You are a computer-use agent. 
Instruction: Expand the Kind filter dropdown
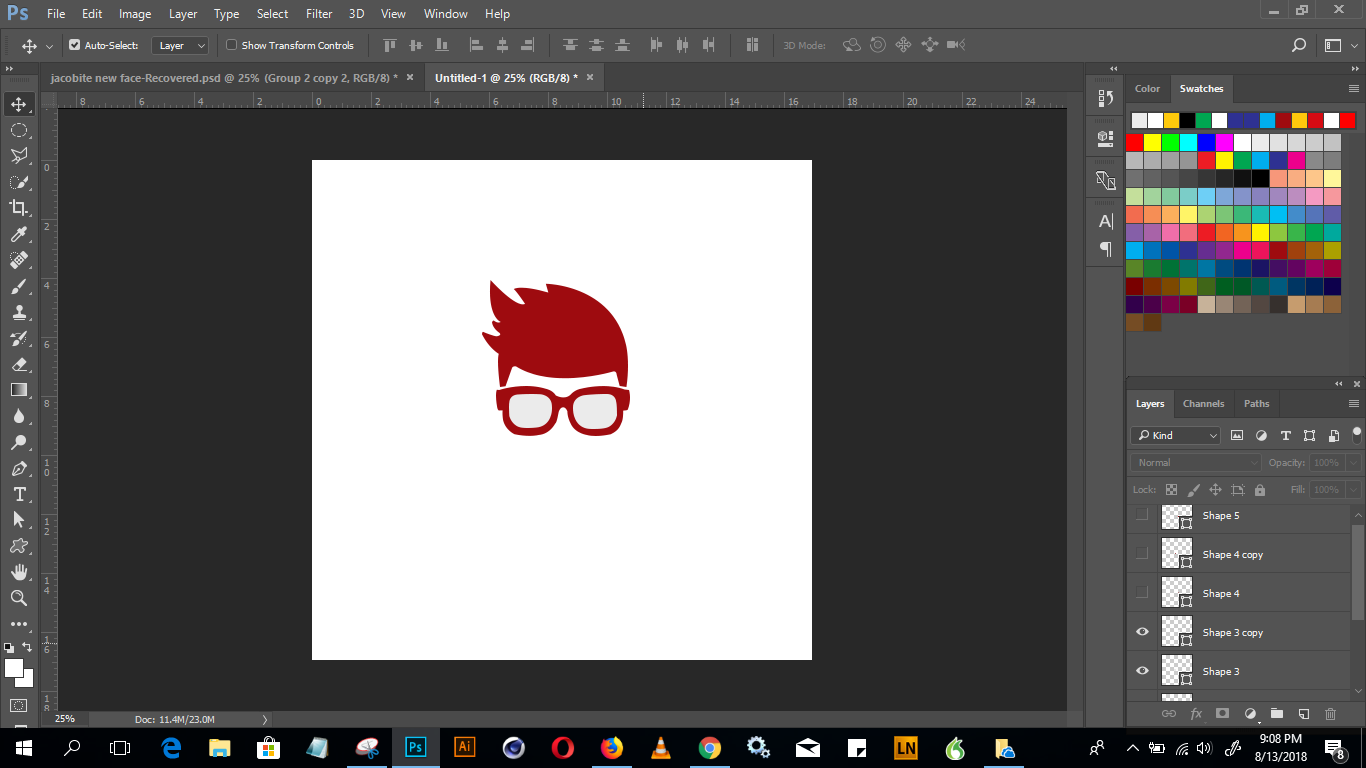tap(1176, 435)
